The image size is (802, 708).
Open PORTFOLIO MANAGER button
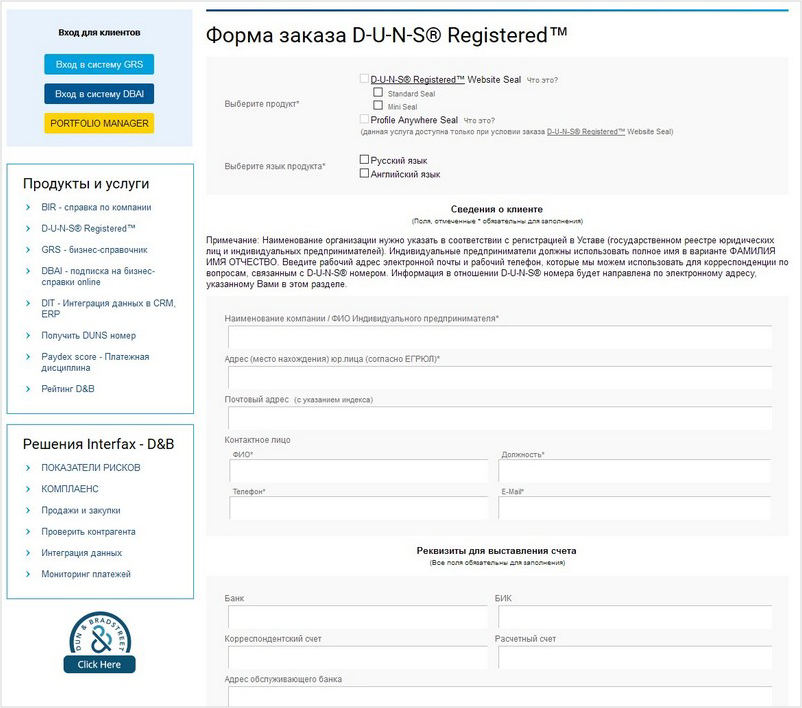pos(99,123)
